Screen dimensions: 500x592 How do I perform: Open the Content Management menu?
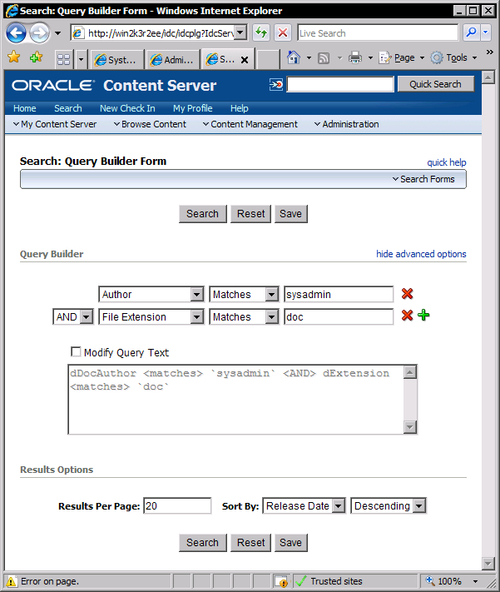click(x=250, y=124)
